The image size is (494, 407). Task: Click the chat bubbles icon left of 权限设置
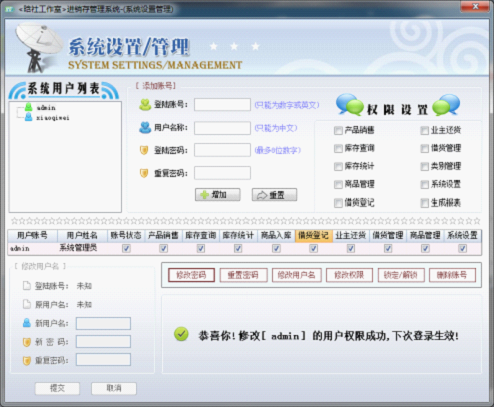point(349,105)
